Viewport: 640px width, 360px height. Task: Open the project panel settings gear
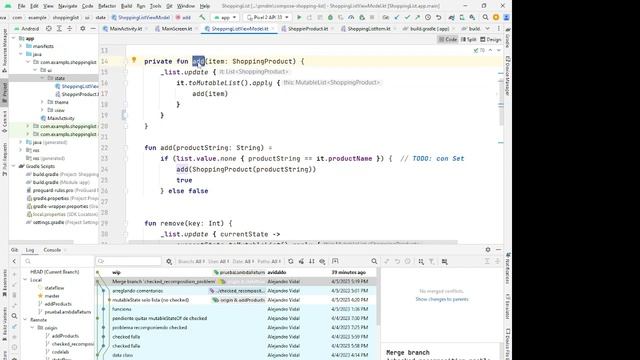82,29
